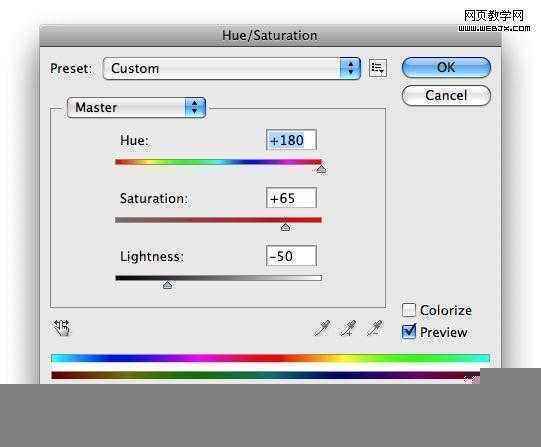Click into the Saturation value field

pos(291,198)
